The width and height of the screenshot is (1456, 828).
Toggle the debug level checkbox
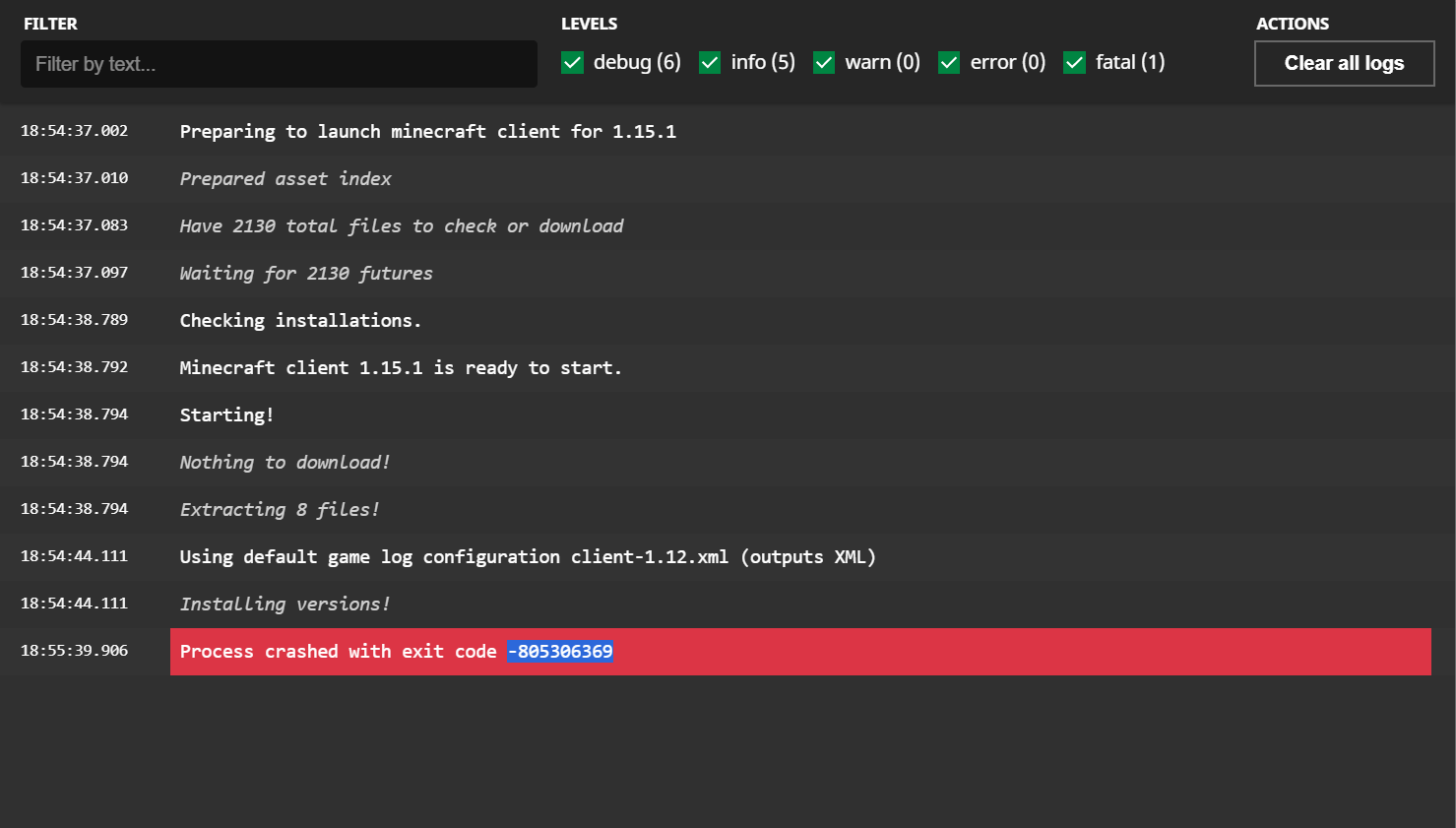572,63
